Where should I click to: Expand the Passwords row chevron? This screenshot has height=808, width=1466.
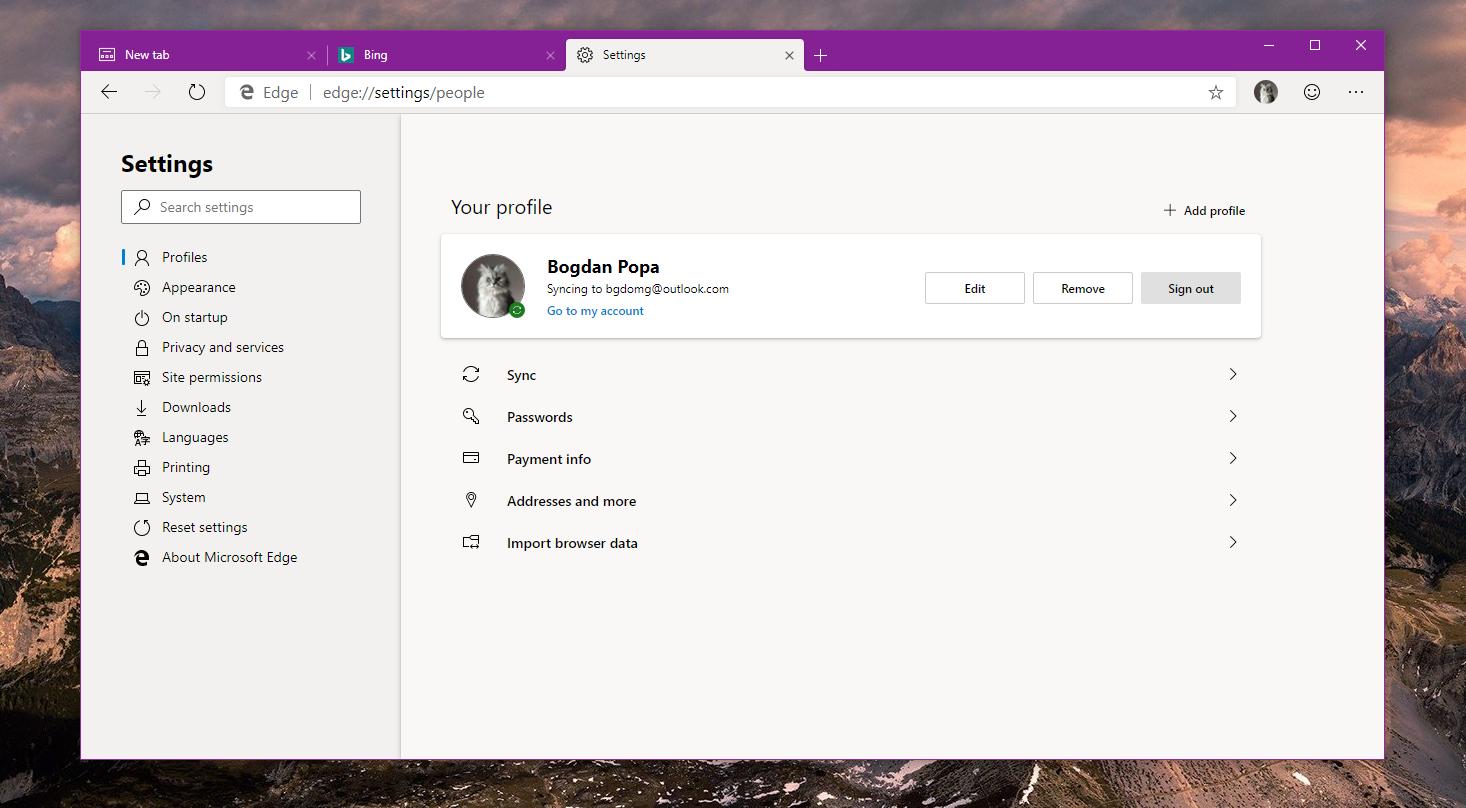coord(1232,416)
